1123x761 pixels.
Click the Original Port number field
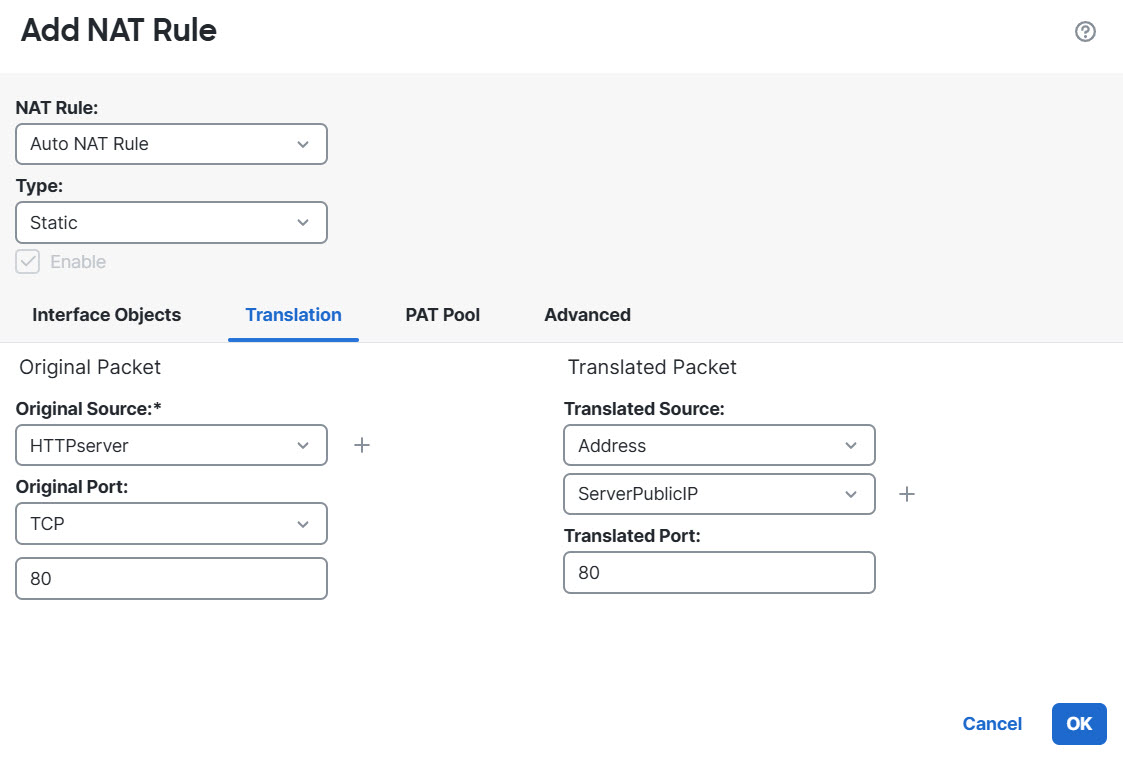pos(171,579)
